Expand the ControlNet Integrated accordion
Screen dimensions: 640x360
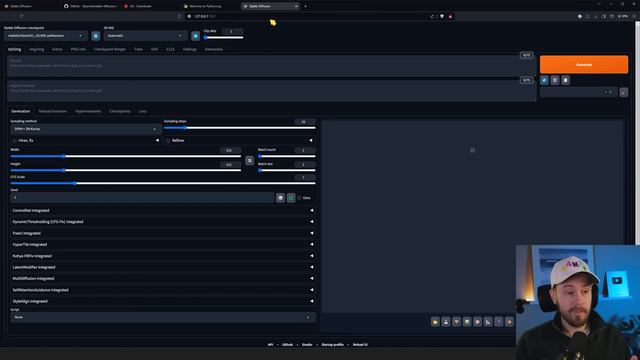click(163, 211)
